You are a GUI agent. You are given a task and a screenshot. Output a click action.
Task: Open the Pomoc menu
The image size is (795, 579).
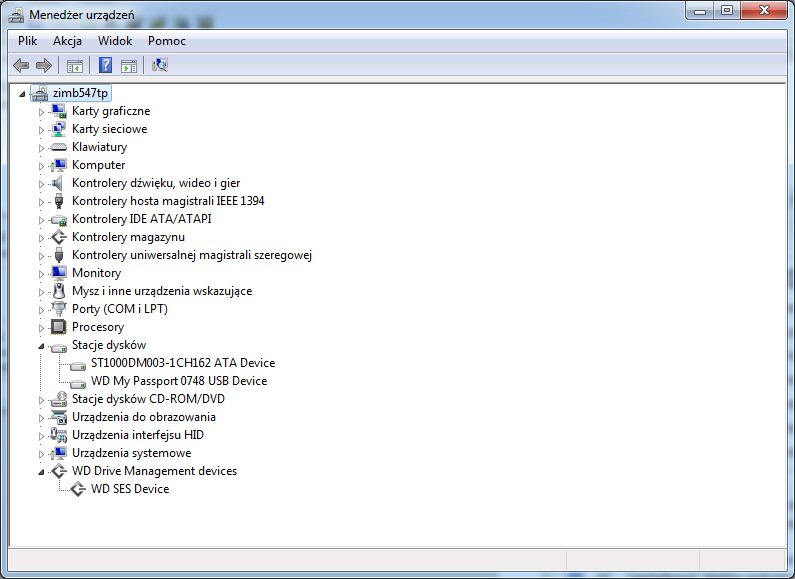pyautogui.click(x=167, y=41)
